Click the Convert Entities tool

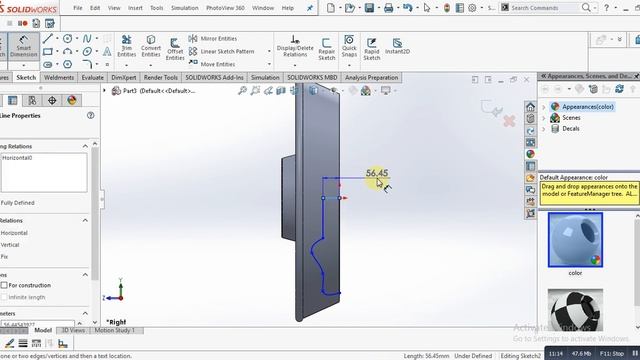coord(151,46)
